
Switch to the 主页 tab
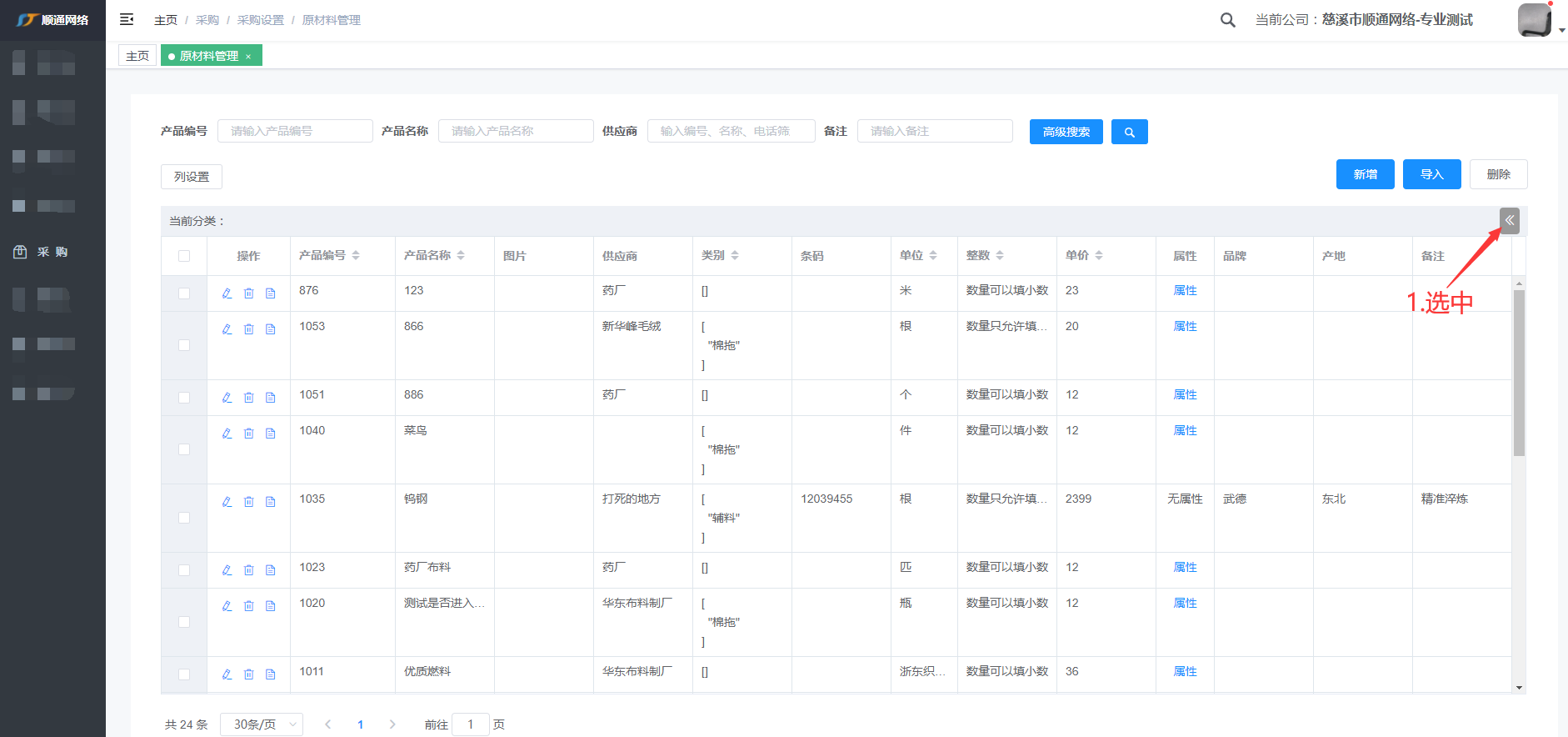pos(137,56)
